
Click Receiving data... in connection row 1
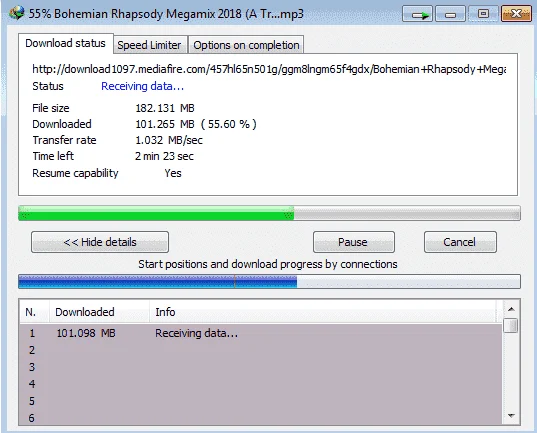pyautogui.click(x=196, y=333)
